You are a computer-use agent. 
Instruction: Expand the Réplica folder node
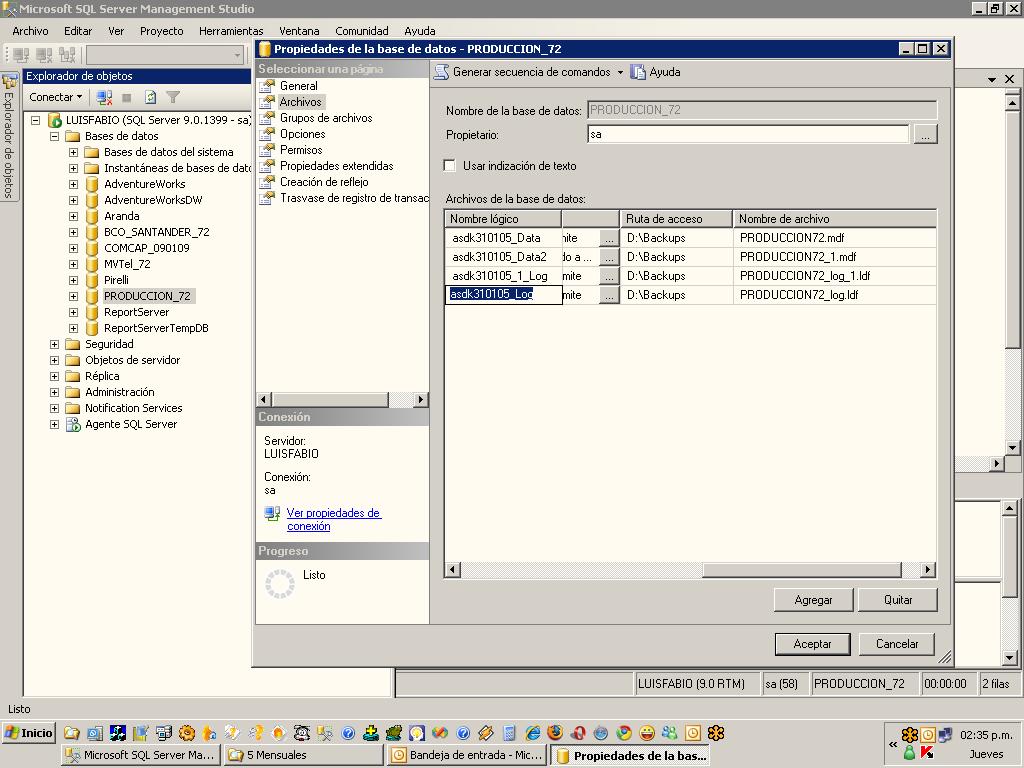[55, 376]
